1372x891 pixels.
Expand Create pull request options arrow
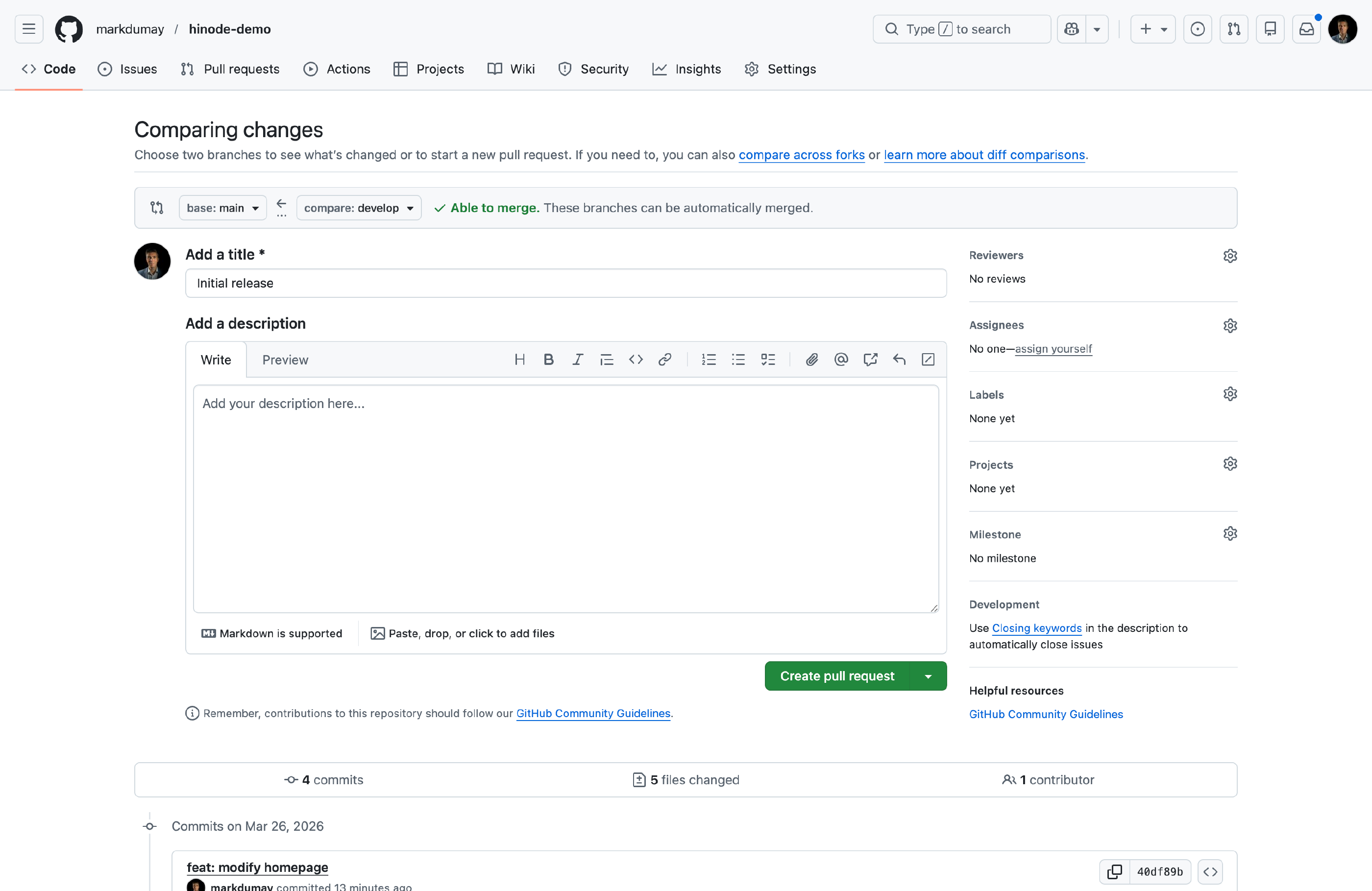928,676
